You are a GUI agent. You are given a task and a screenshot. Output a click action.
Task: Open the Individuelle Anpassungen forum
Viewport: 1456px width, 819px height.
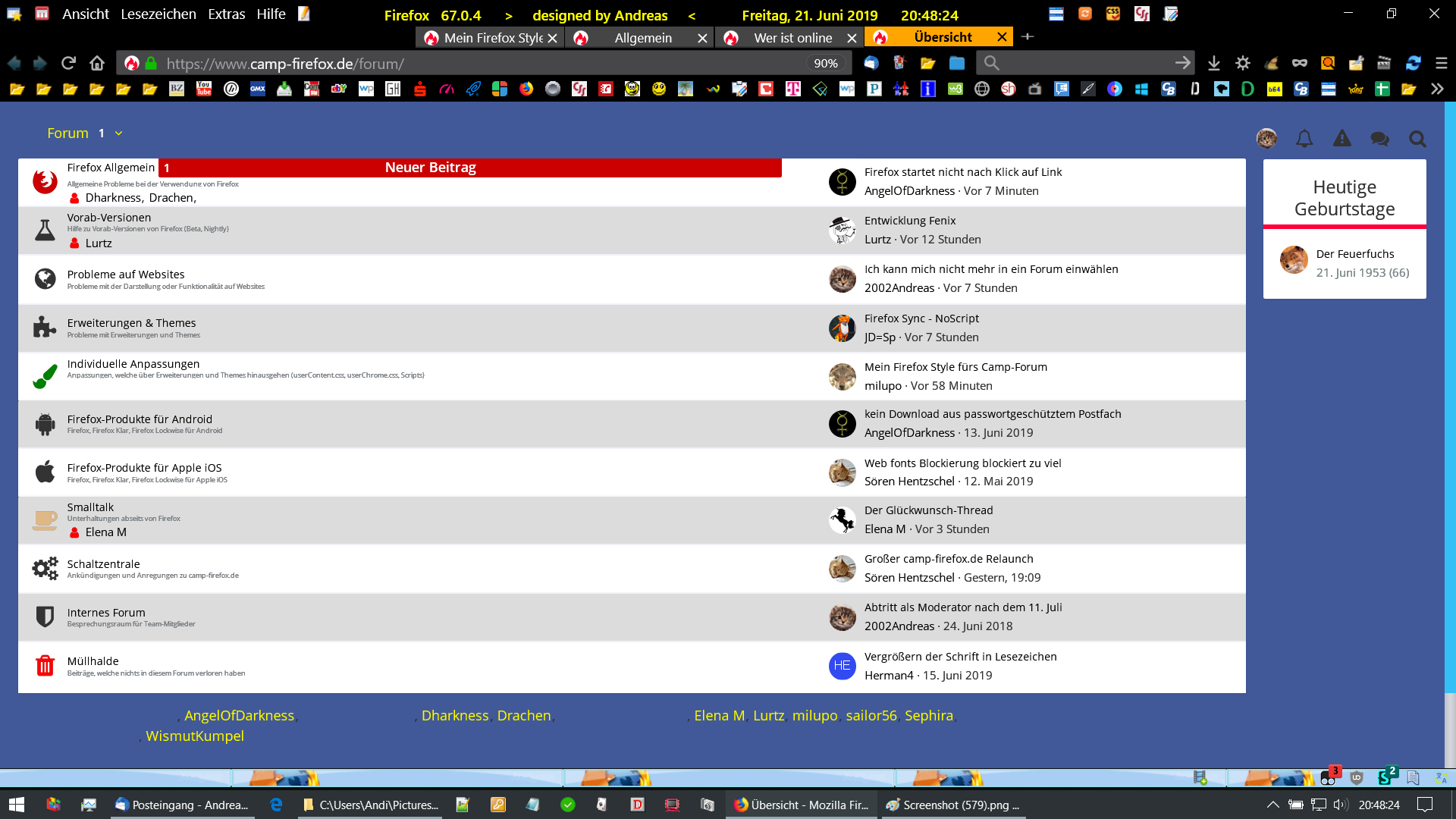tap(133, 364)
